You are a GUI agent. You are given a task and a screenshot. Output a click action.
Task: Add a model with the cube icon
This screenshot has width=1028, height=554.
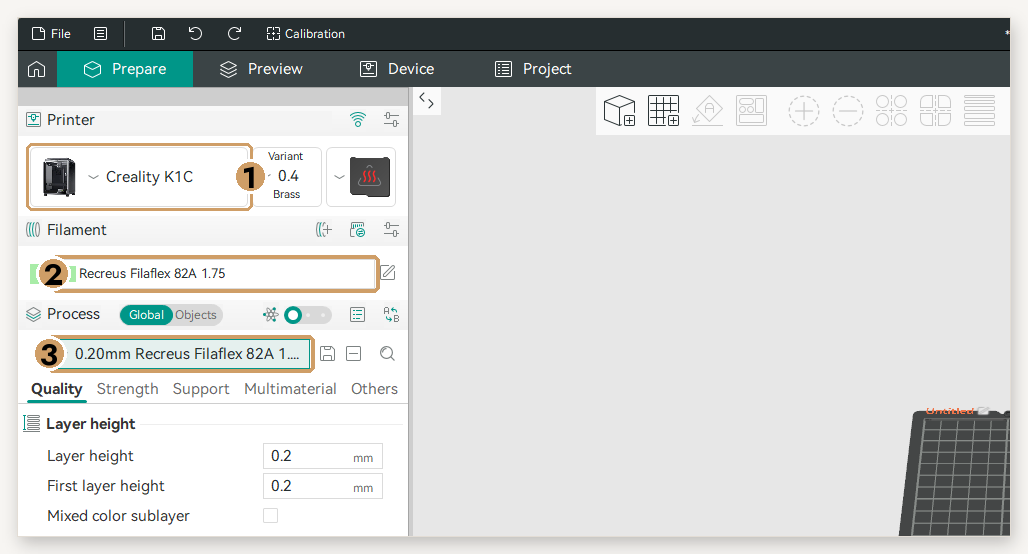[x=620, y=111]
